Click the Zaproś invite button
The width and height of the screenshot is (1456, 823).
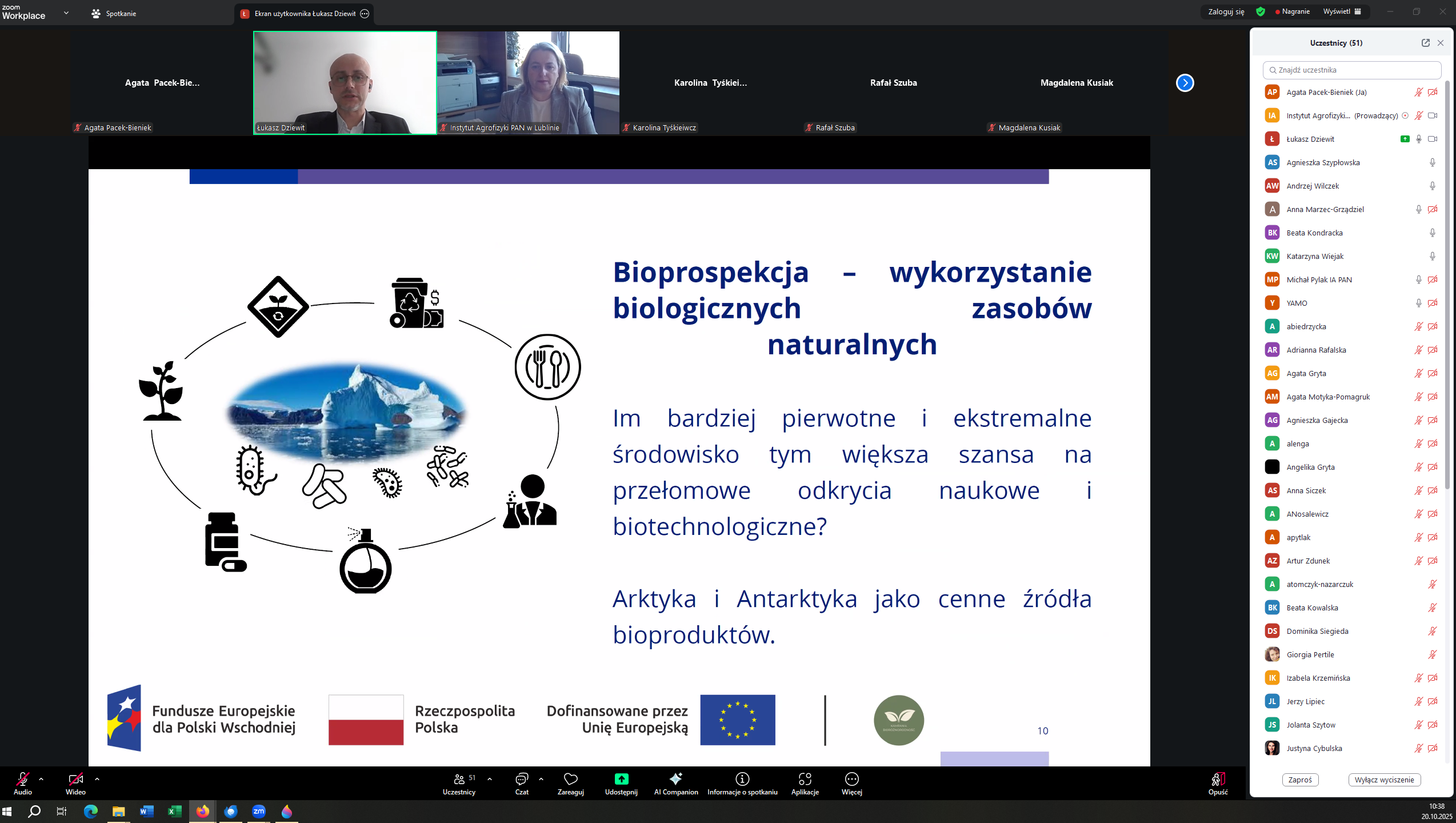pos(1300,780)
